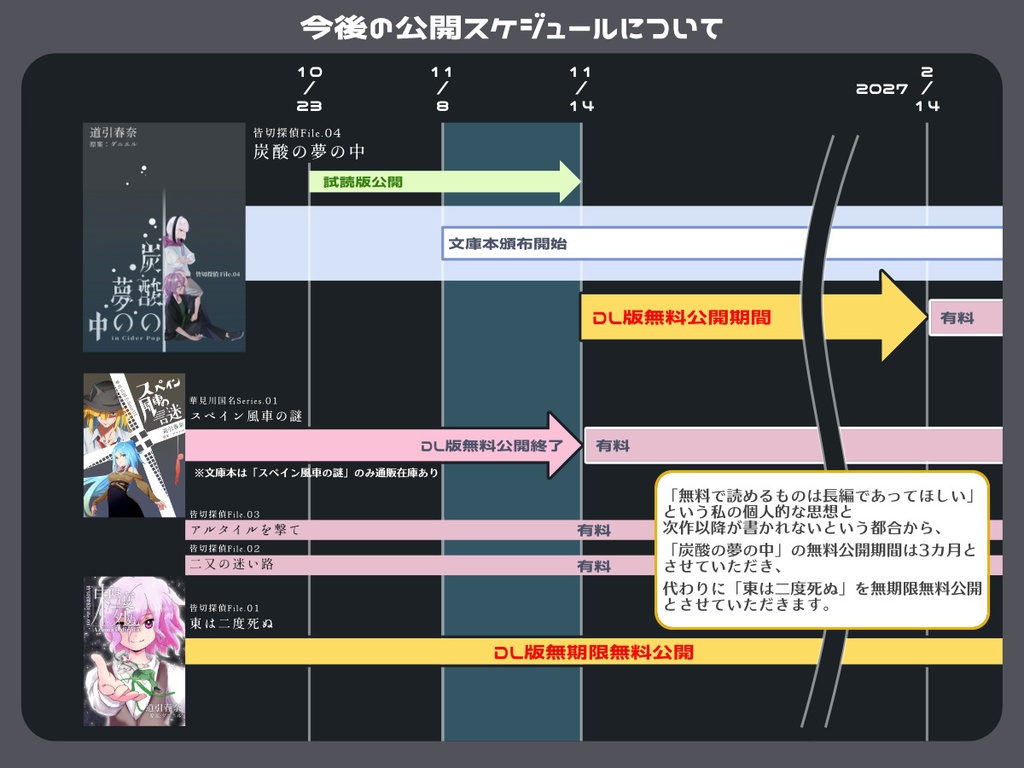Click the yellow DL版無期限無料公開 bar
This screenshot has height=768, width=1024.
click(x=594, y=652)
